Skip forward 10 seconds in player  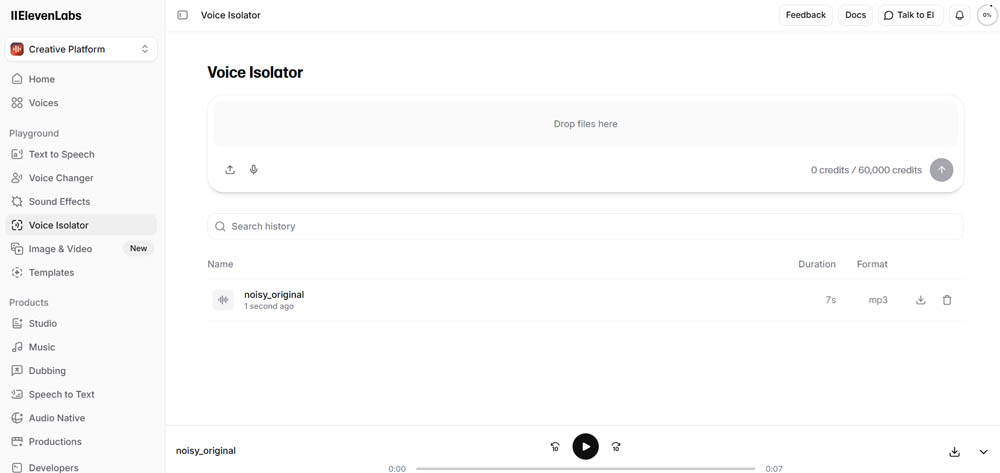click(616, 447)
